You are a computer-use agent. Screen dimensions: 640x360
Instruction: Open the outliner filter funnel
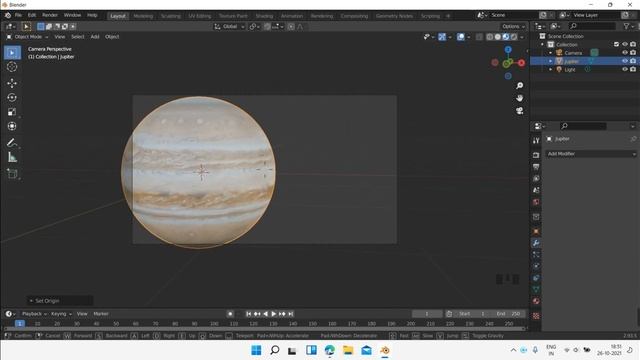627,26
